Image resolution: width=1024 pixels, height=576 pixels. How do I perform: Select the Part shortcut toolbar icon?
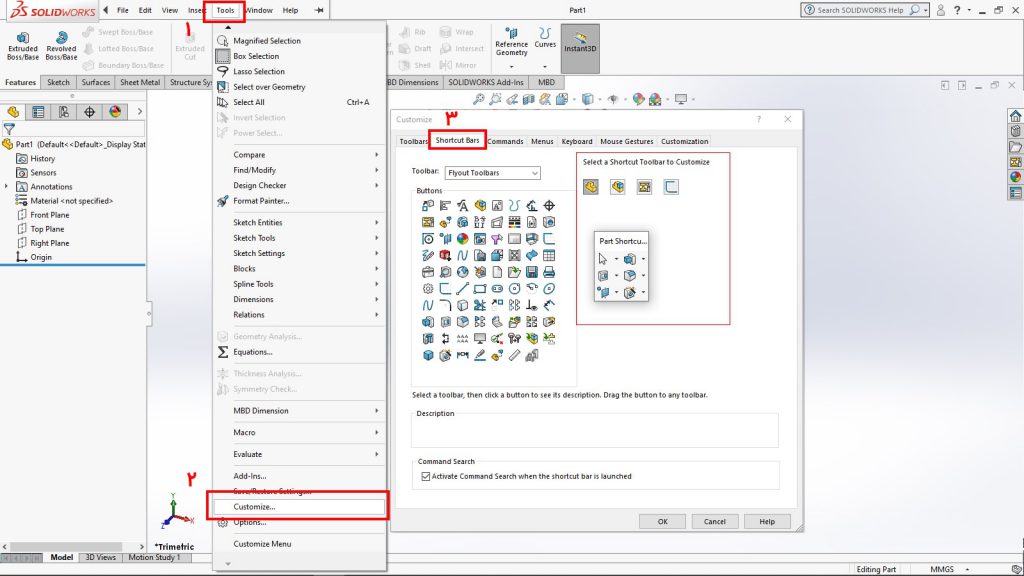pyautogui.click(x=591, y=187)
